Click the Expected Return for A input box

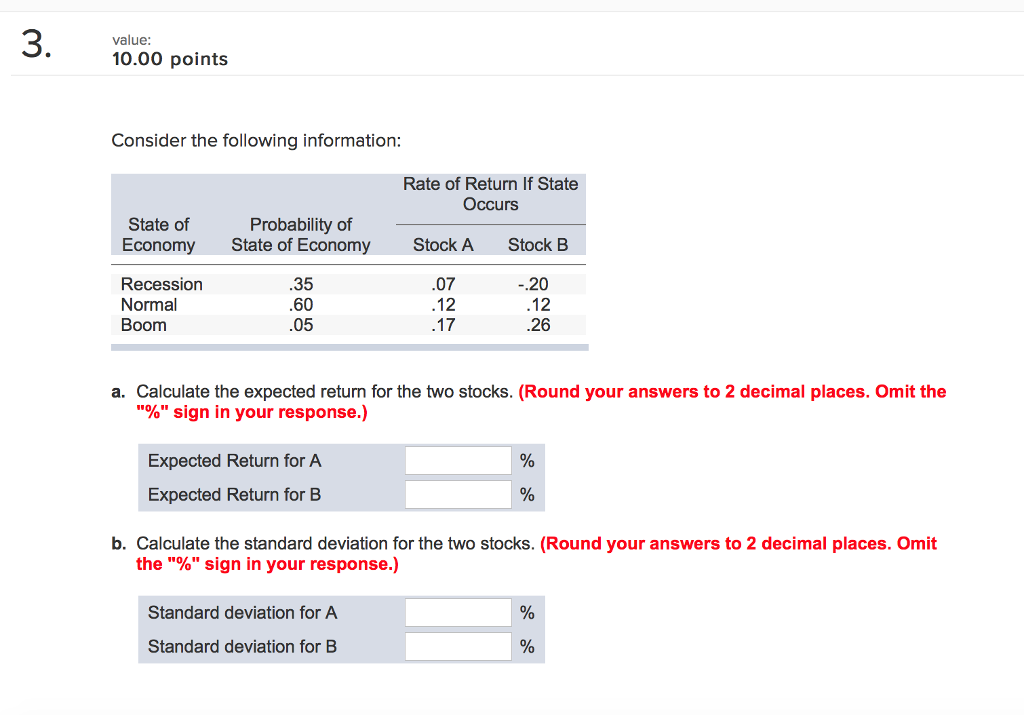(458, 461)
